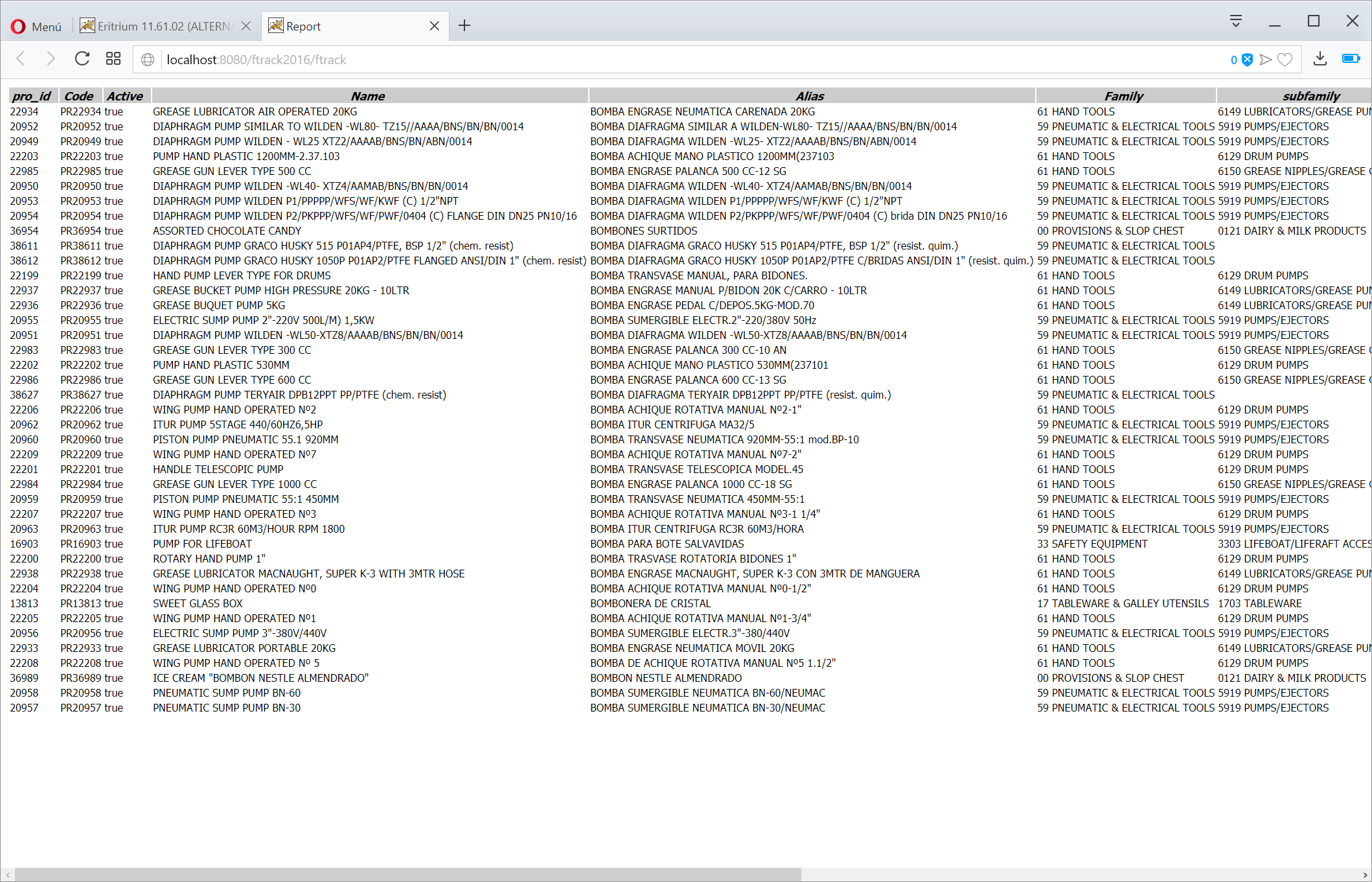The image size is (1372, 882).
Task: Click the horizontal scrollbar thumb
Action: coord(408,875)
